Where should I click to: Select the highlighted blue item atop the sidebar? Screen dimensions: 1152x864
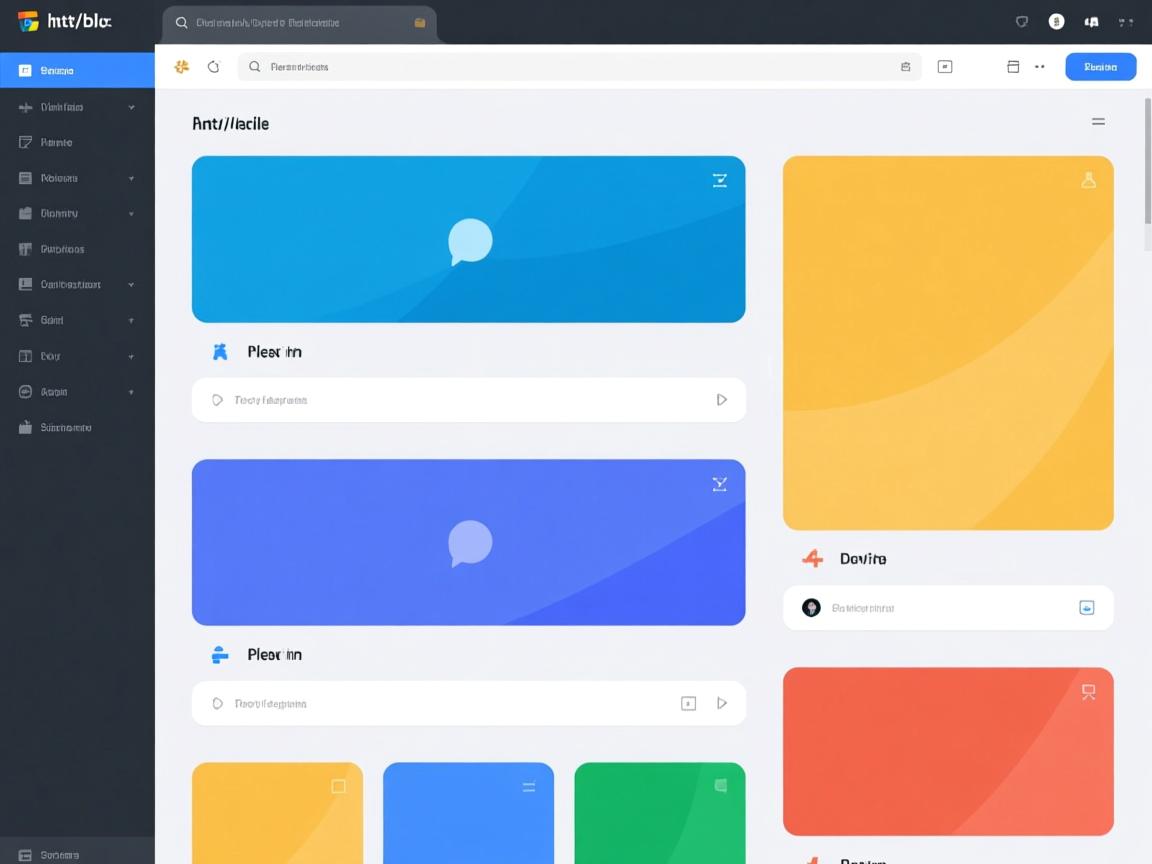pos(77,71)
